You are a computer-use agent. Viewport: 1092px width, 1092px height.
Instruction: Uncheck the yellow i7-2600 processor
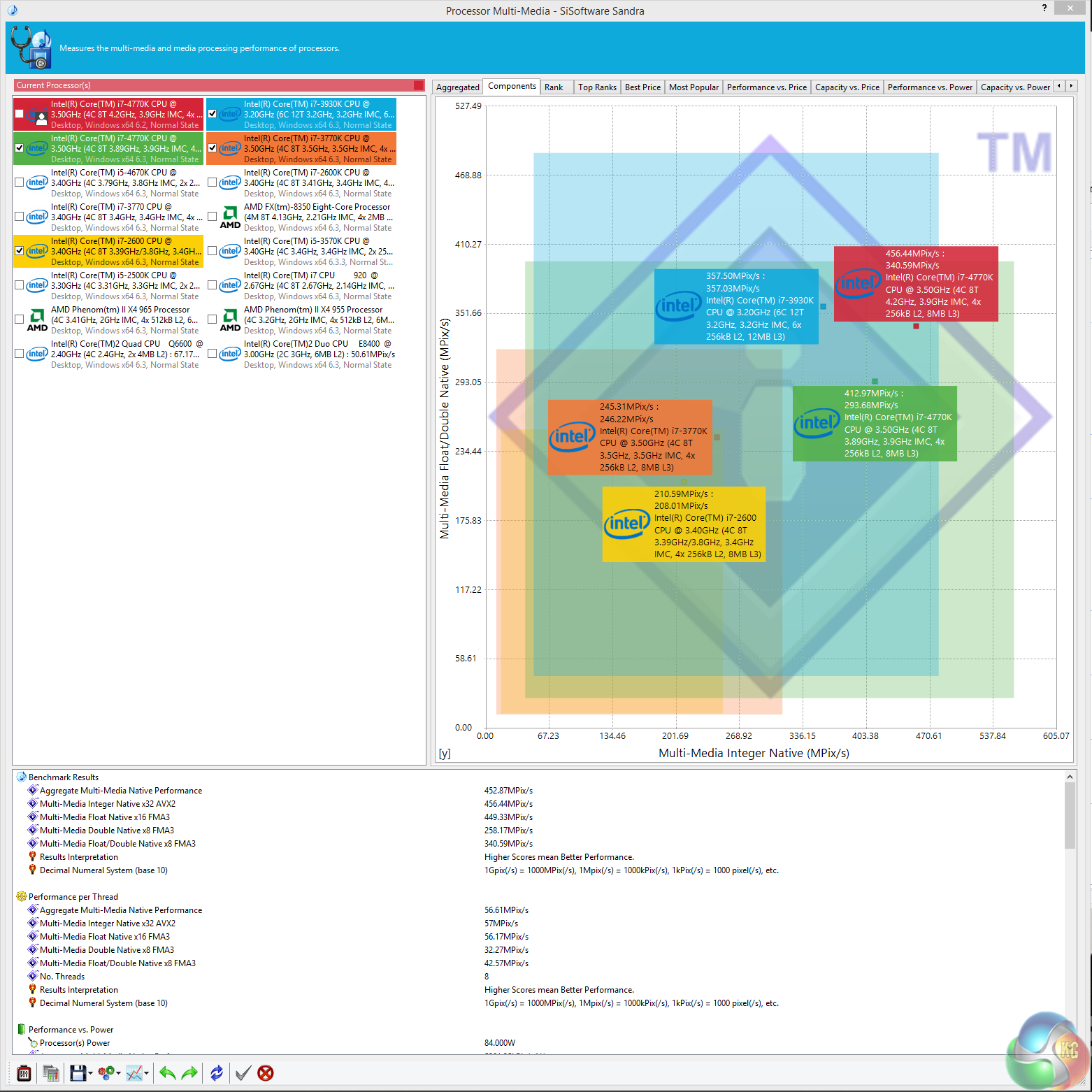[19, 251]
